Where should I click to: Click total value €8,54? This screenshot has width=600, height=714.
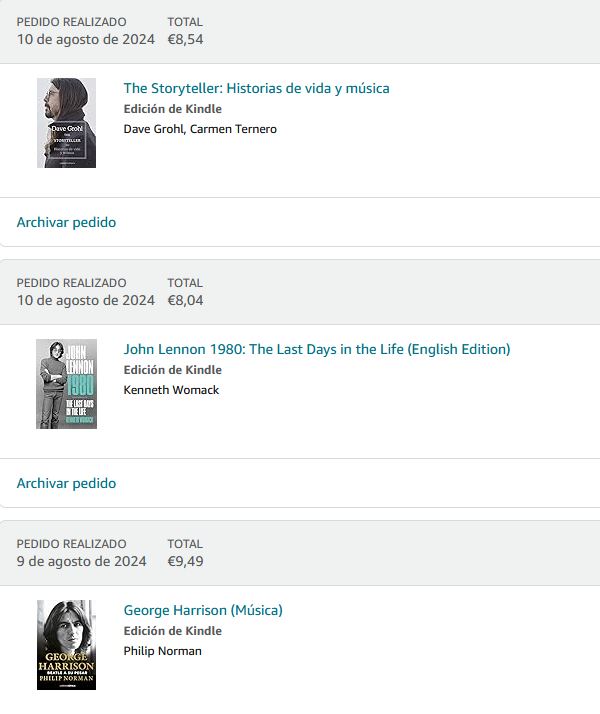click(185, 40)
